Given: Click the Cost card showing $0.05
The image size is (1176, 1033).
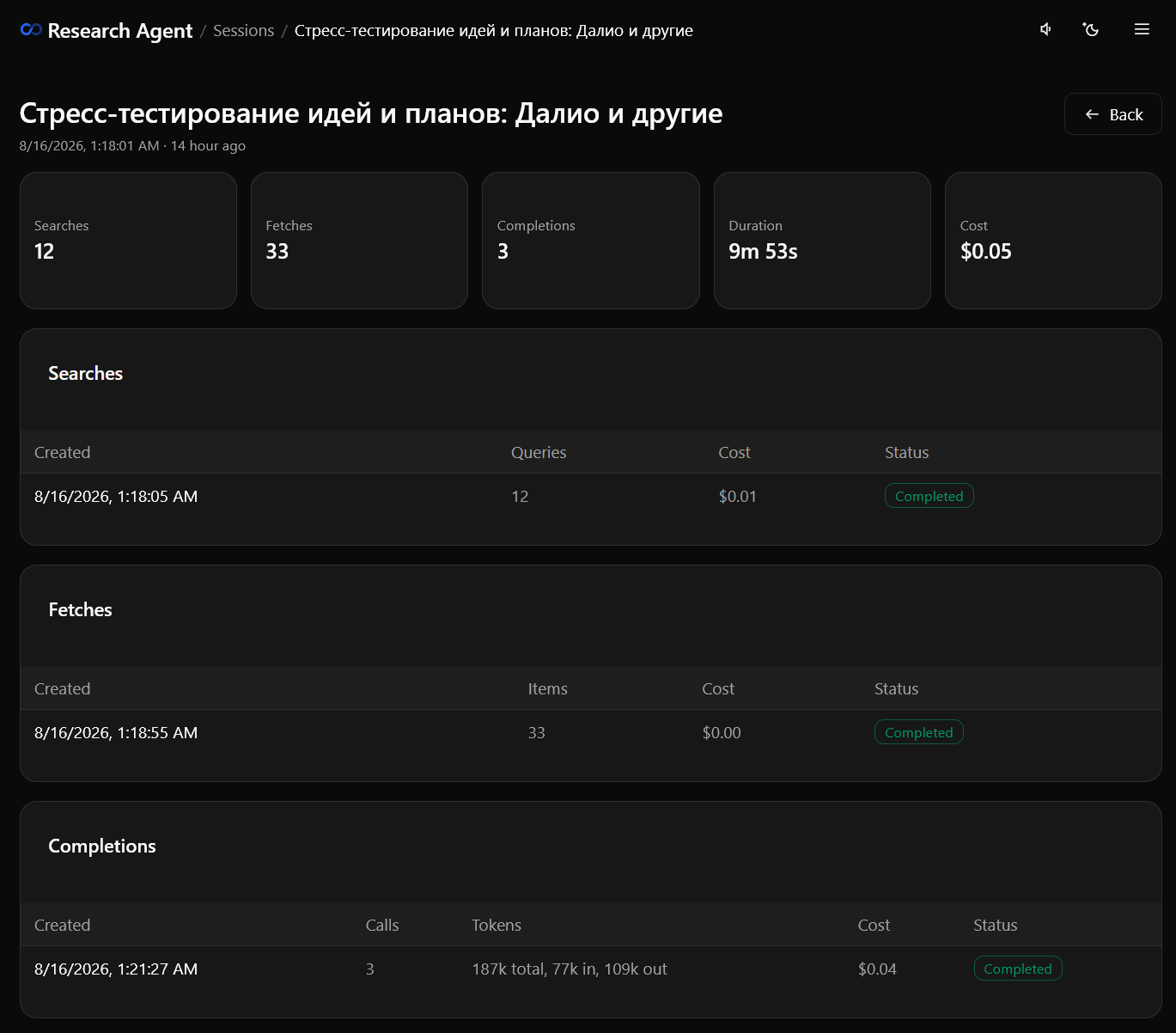Looking at the screenshot, I should click(1053, 241).
